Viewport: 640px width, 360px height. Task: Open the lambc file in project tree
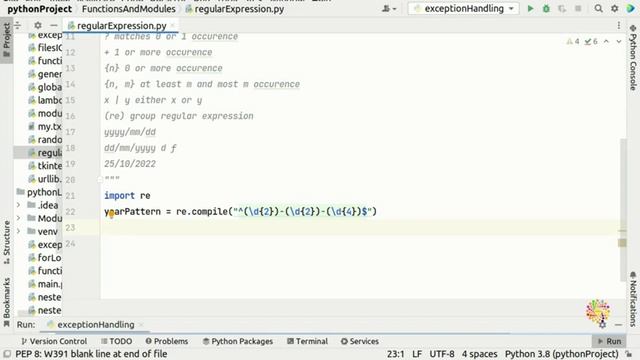[x=45, y=100]
